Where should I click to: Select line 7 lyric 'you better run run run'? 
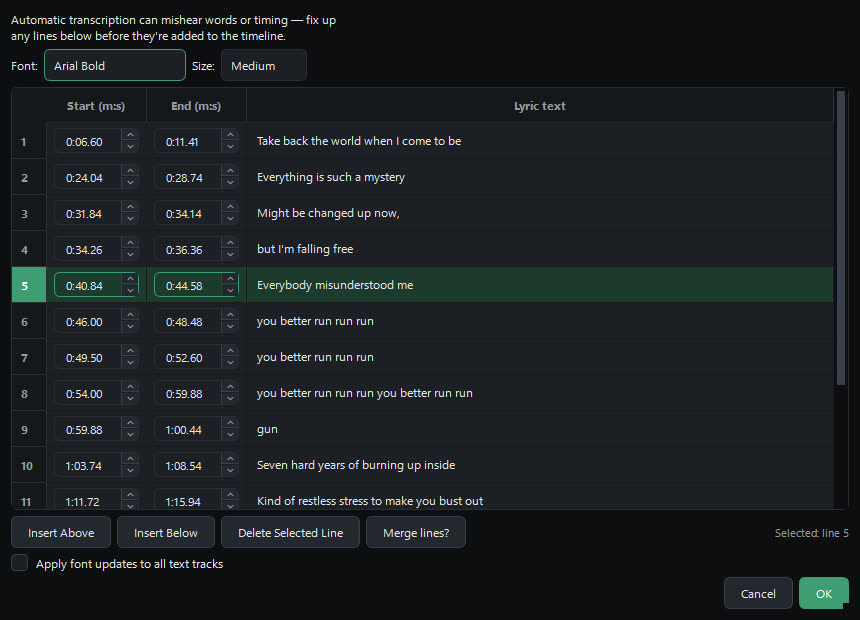click(x=315, y=357)
